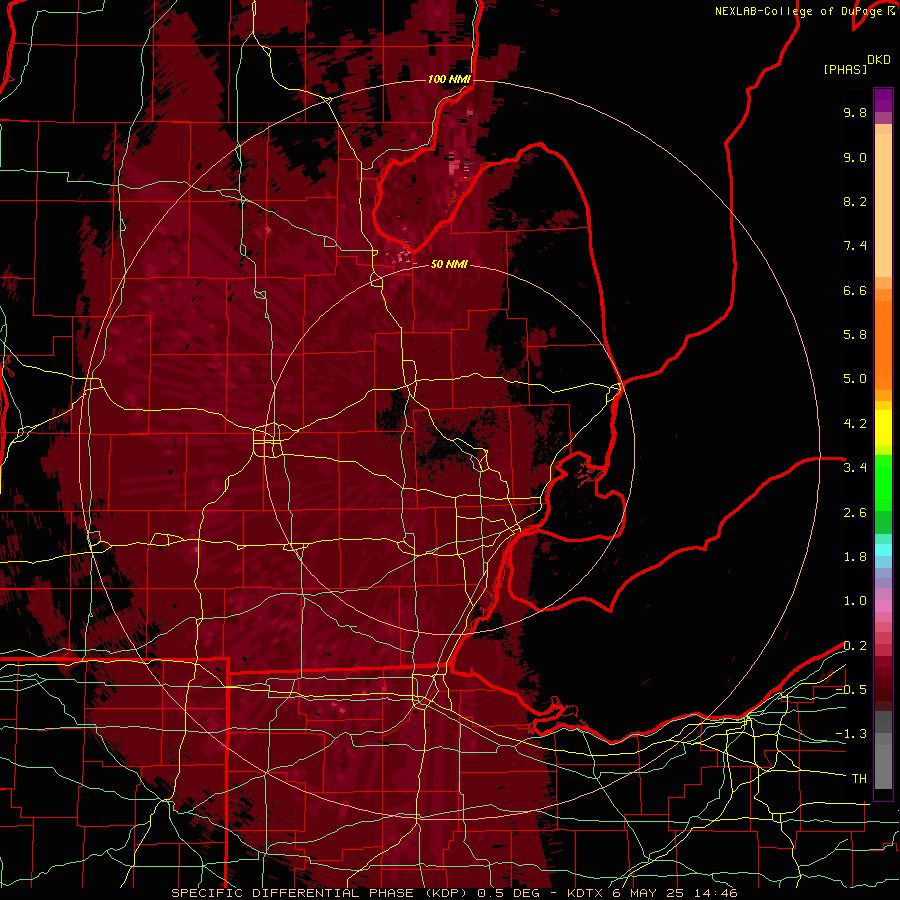The height and width of the screenshot is (900, 900).
Task: Click the 100 NMI range ring label
Action: [x=449, y=79]
